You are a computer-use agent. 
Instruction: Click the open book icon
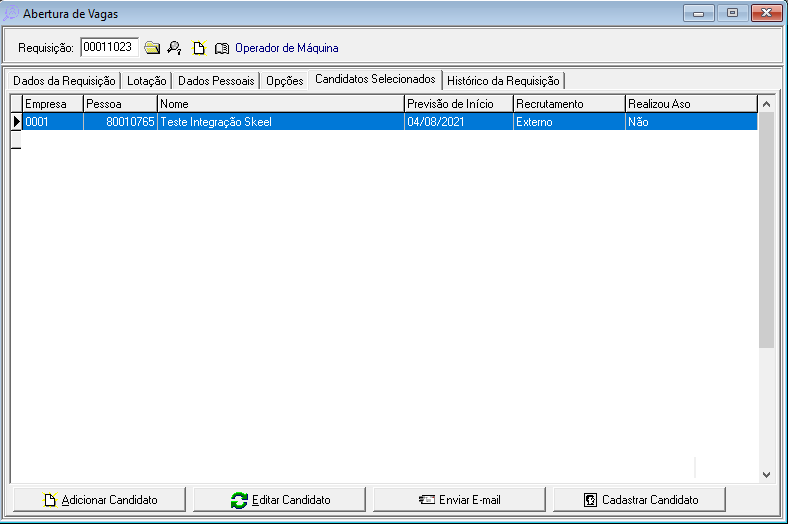click(x=221, y=47)
